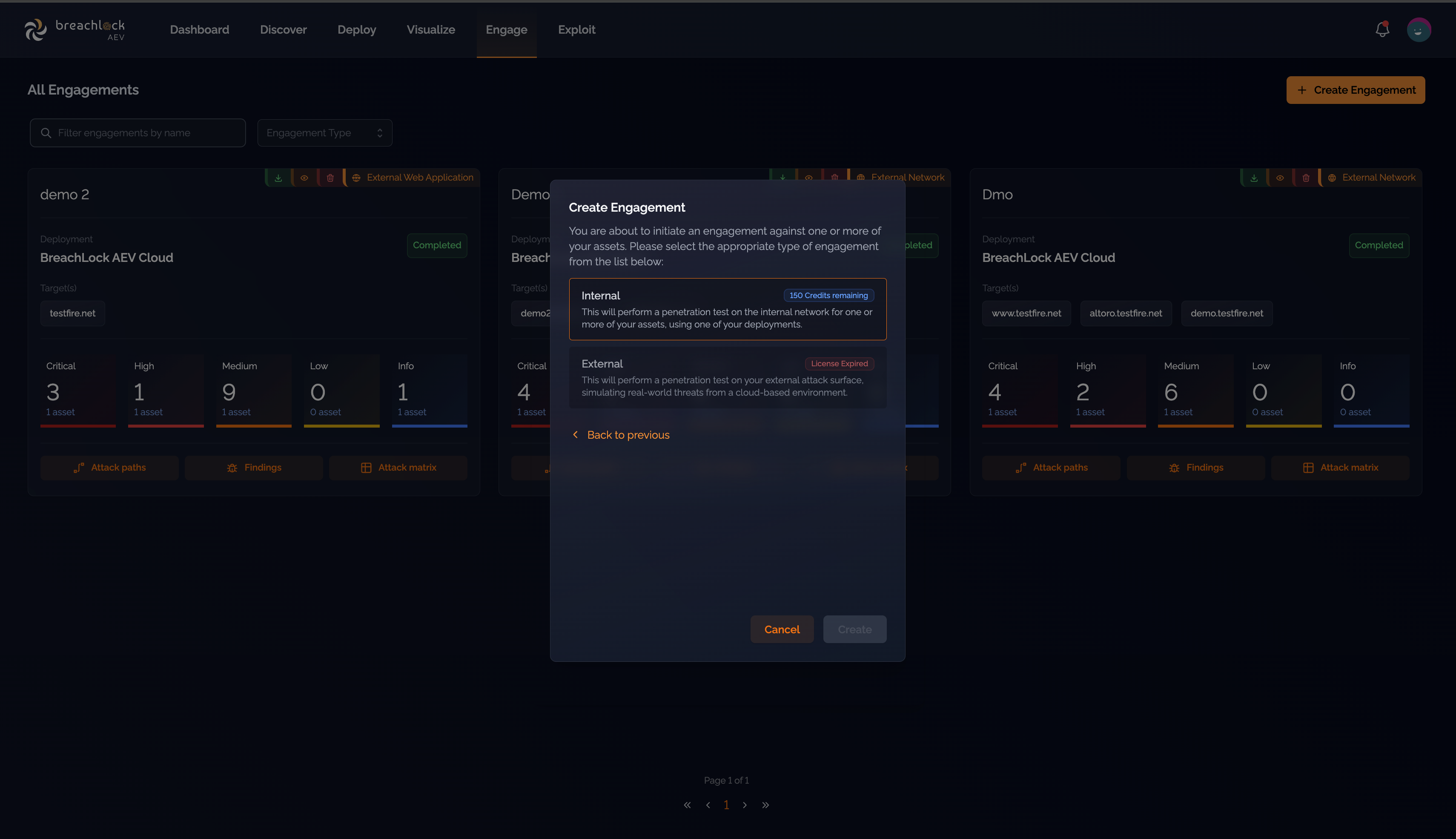1456x839 pixels.
Task: View Dmo engagement with eye icon
Action: (x=1280, y=178)
